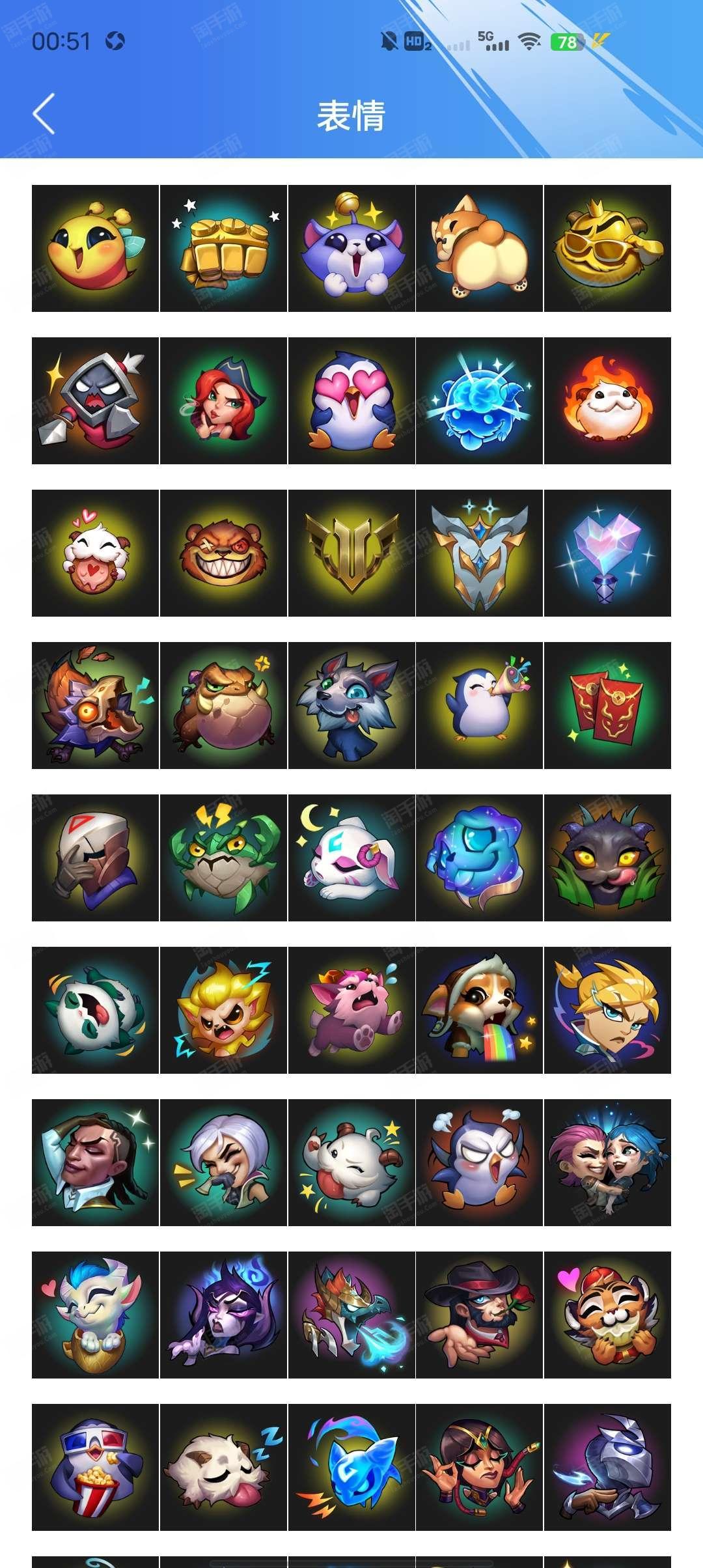
Task: Tap the back arrow in the header
Action: pos(44,114)
